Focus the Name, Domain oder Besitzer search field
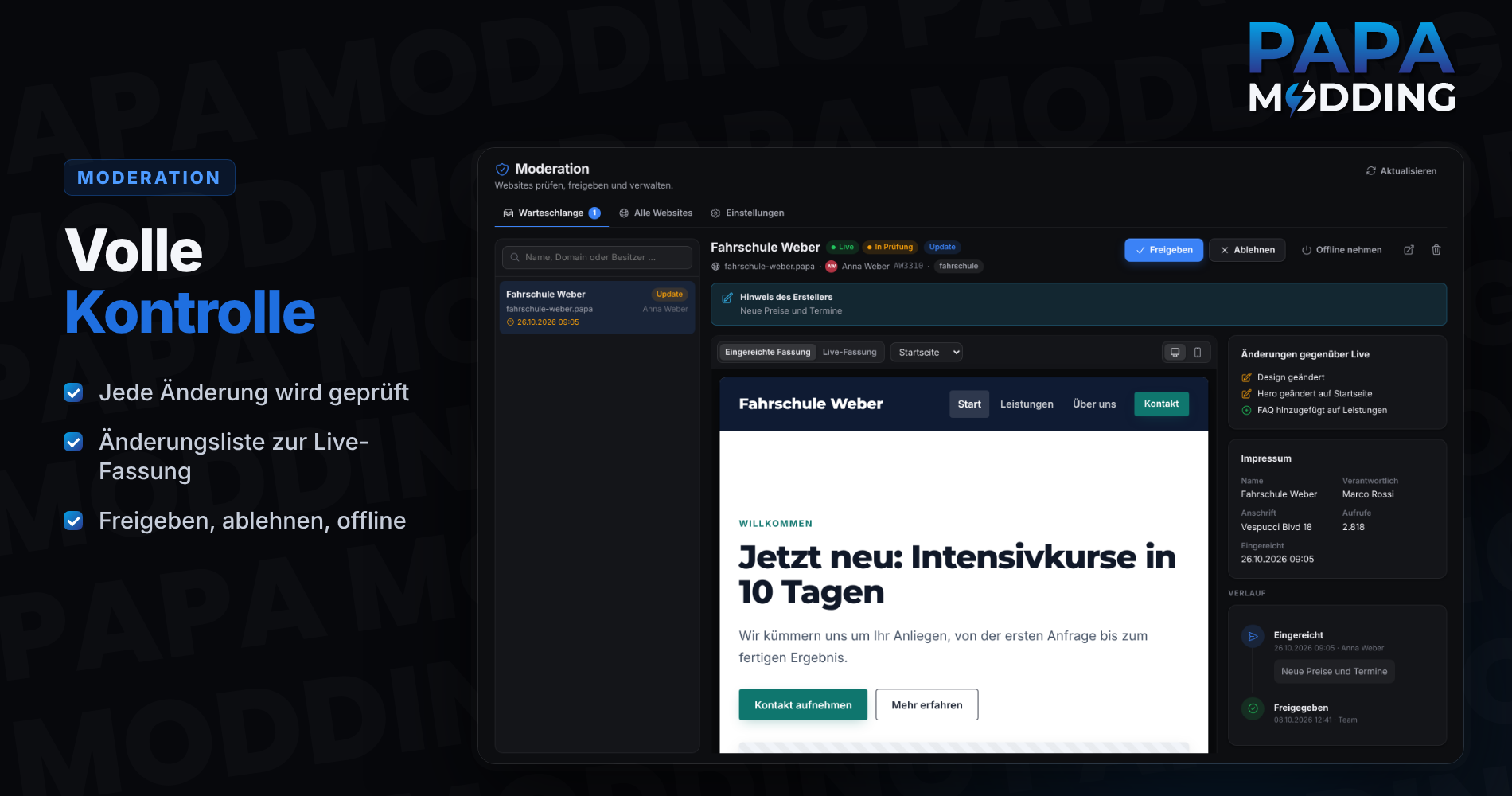This screenshot has width=1512, height=796. pos(597,257)
